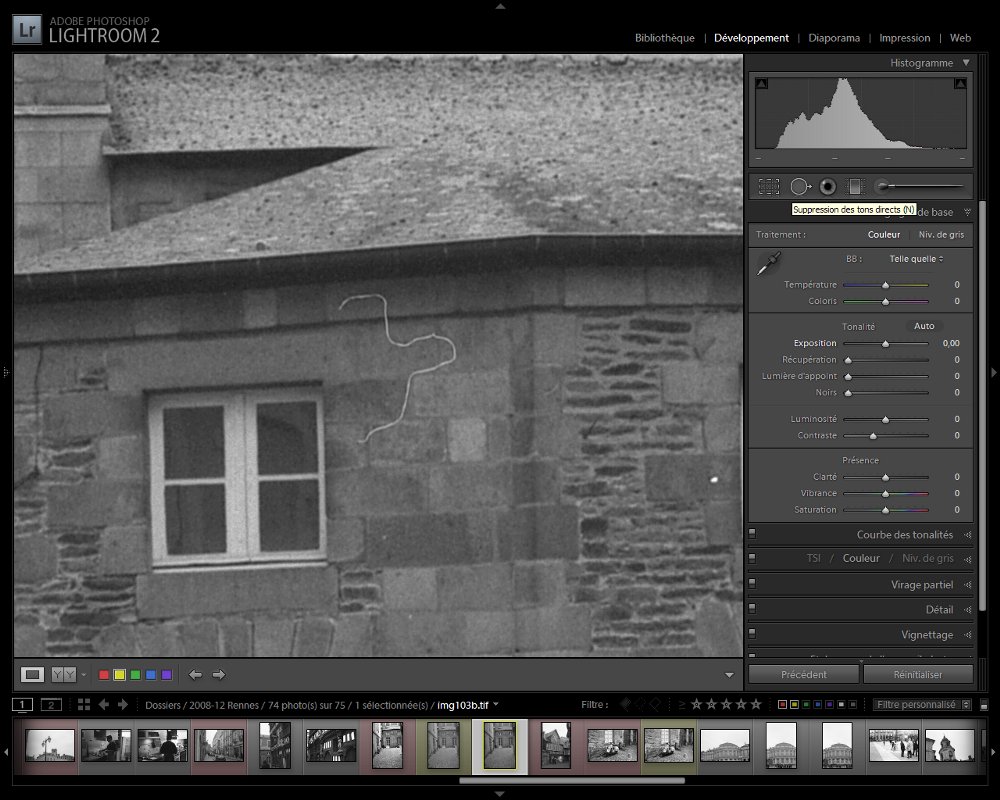Switch to Développement module
This screenshot has height=800, width=1000.
[751, 38]
